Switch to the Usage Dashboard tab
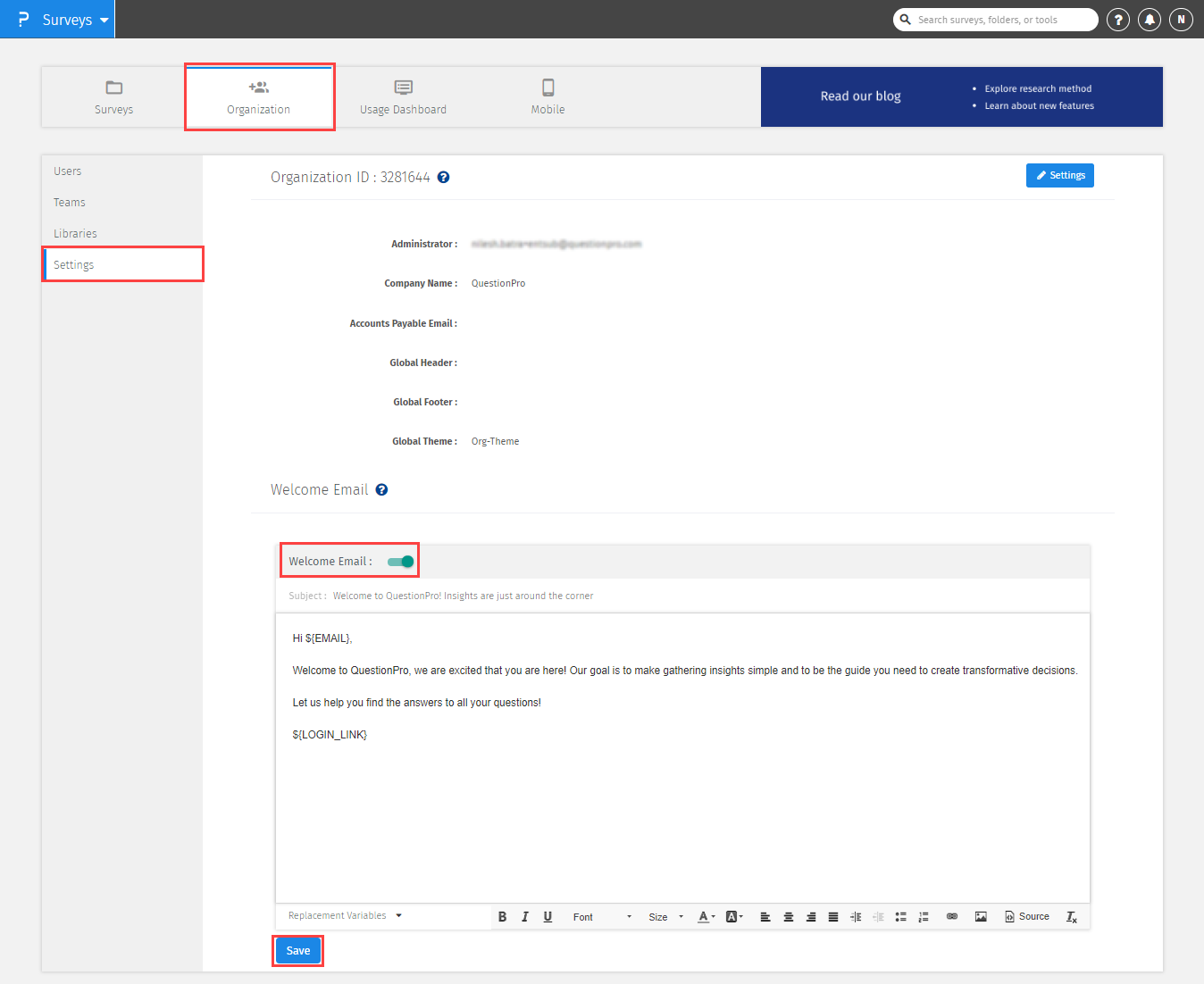 click(403, 96)
